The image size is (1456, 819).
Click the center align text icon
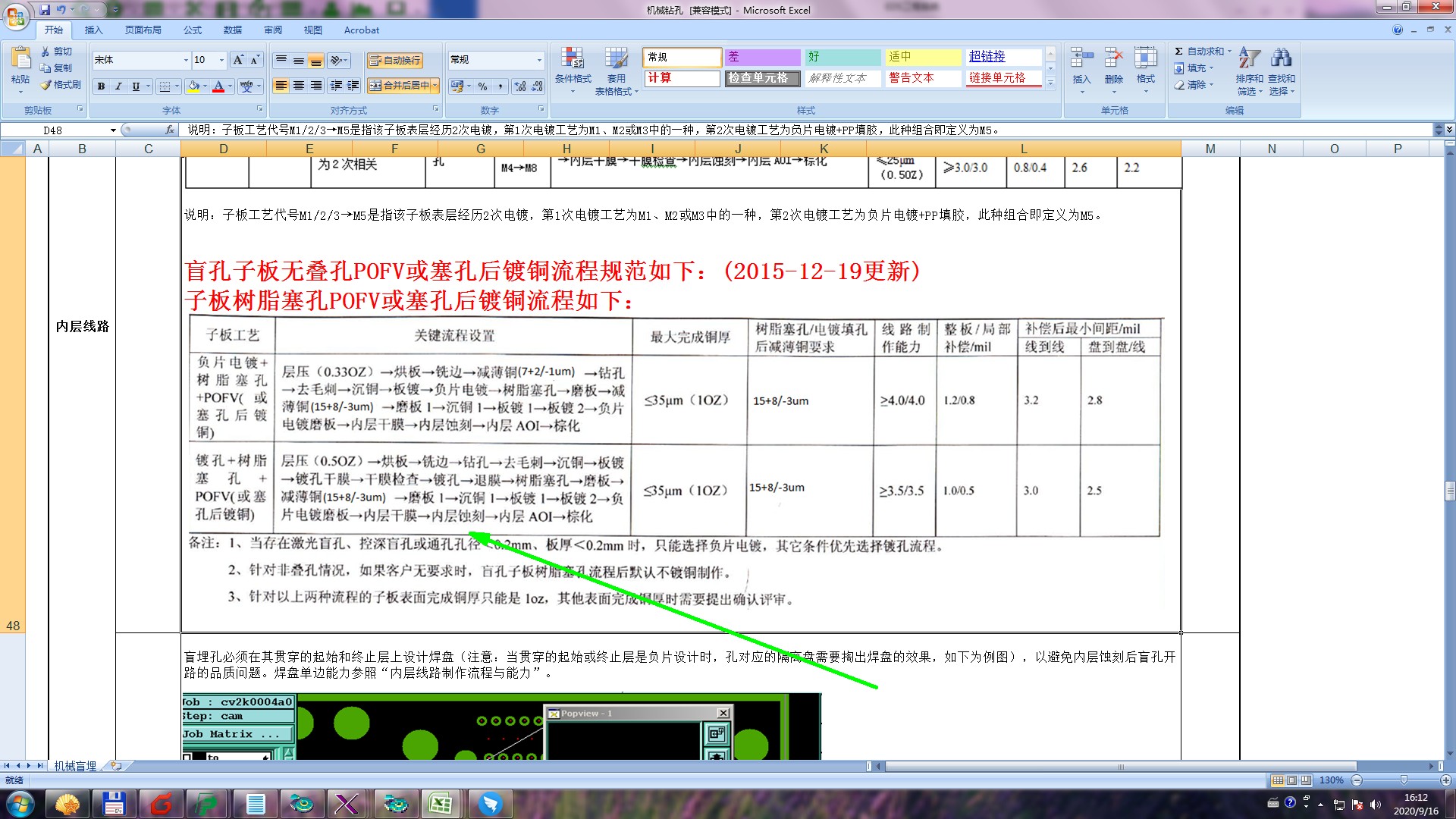click(x=299, y=86)
